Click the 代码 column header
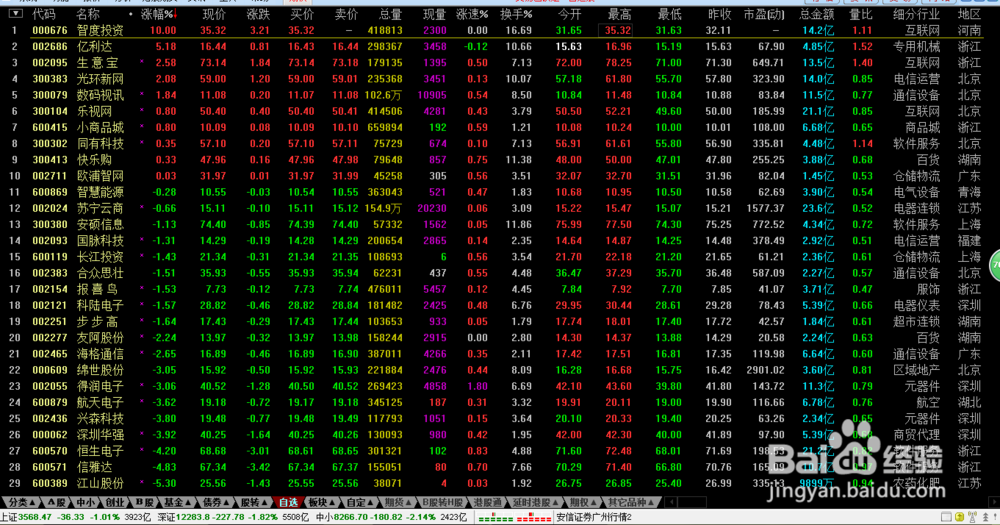This screenshot has width=1000, height=525. (44, 13)
